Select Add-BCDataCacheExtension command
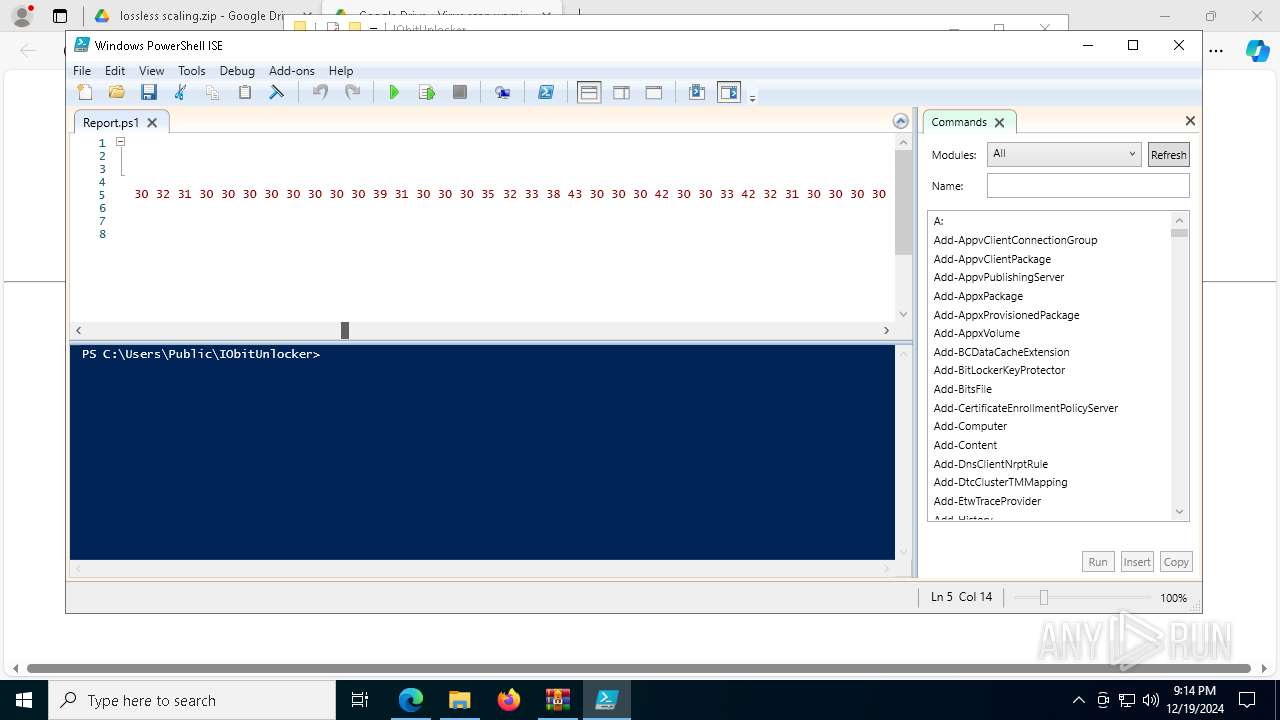Screen dimensions: 1280x720 click(1001, 352)
